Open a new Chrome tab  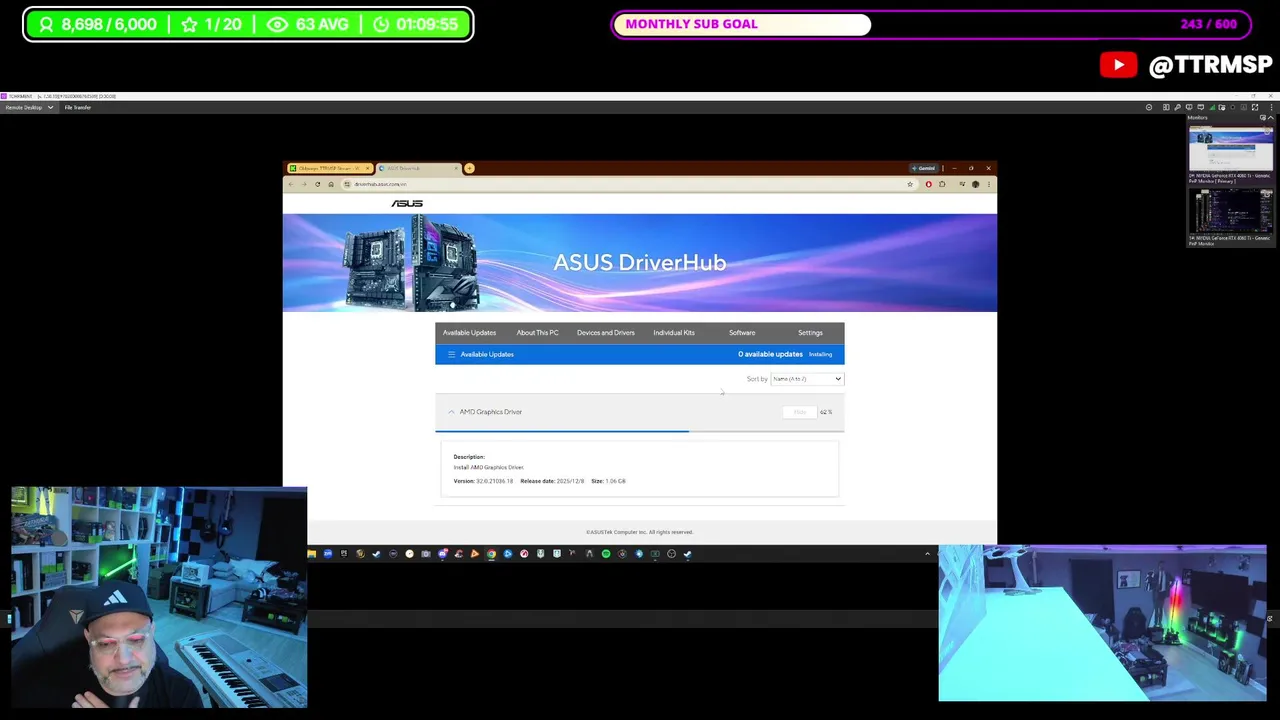[x=469, y=168]
